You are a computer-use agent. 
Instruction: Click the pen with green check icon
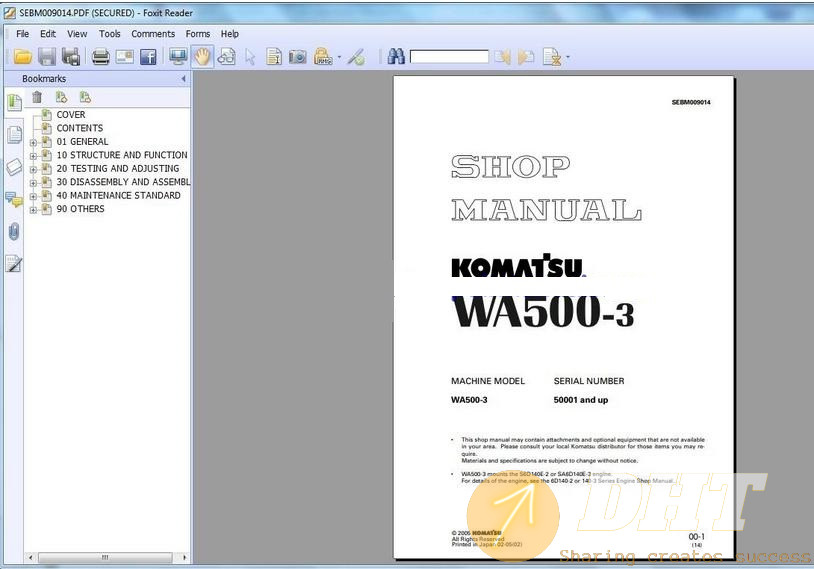(x=357, y=57)
